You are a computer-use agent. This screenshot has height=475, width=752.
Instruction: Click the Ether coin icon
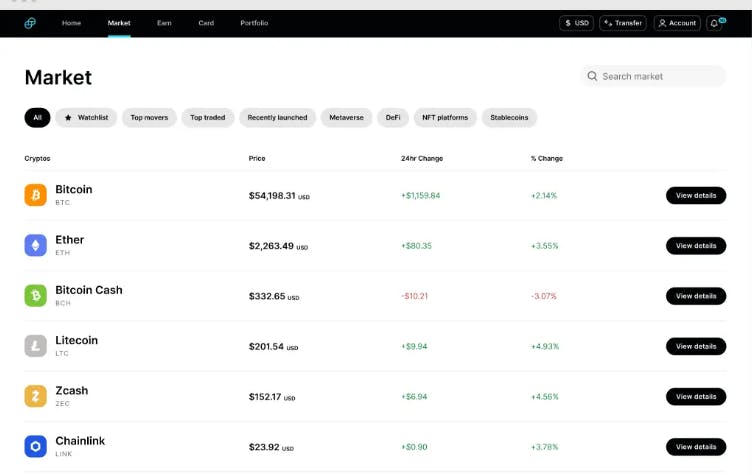[35, 245]
